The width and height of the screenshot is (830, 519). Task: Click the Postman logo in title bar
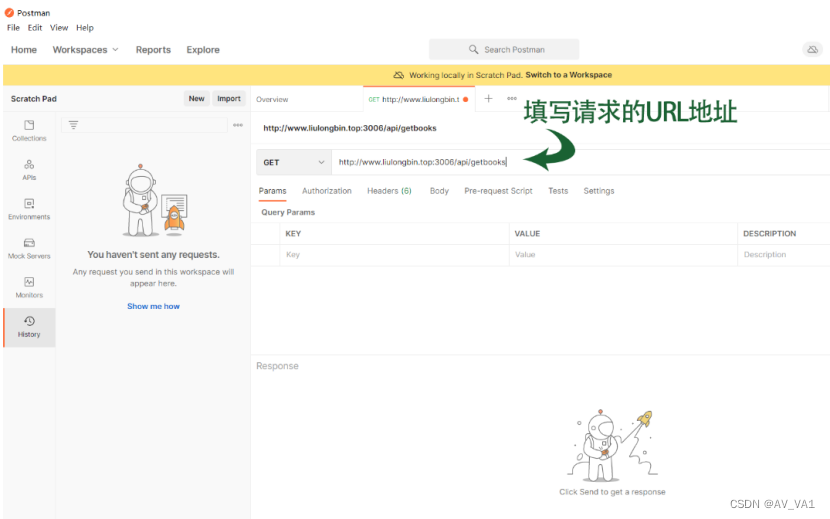(x=9, y=12)
